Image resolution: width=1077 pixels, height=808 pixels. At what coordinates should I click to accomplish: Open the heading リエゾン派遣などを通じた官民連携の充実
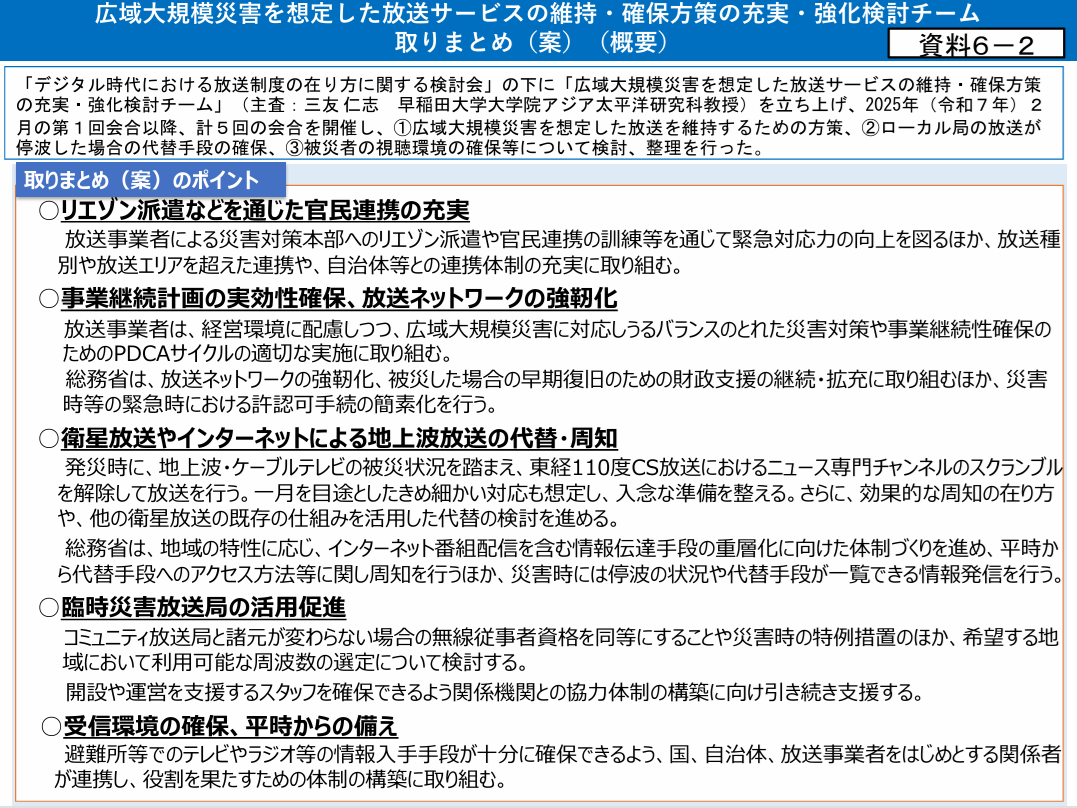point(265,211)
